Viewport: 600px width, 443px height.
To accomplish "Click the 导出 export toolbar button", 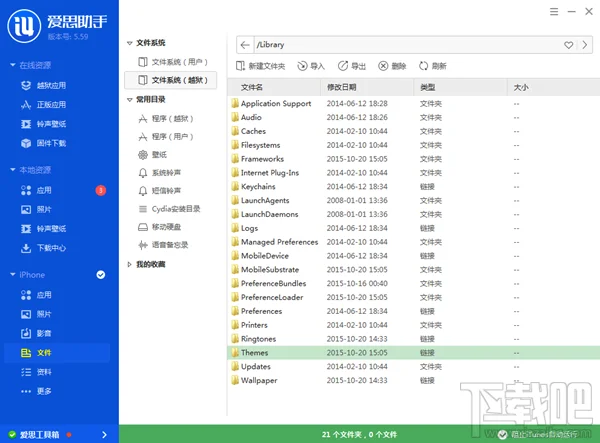I will (352, 66).
